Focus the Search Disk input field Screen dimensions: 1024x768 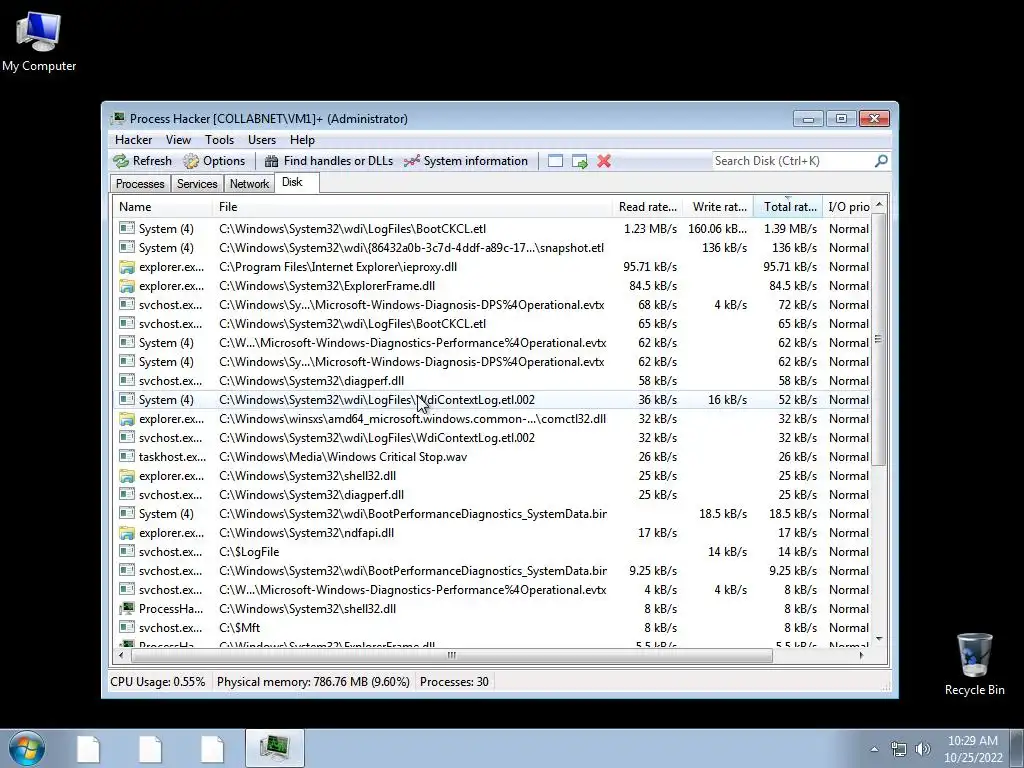pyautogui.click(x=793, y=161)
